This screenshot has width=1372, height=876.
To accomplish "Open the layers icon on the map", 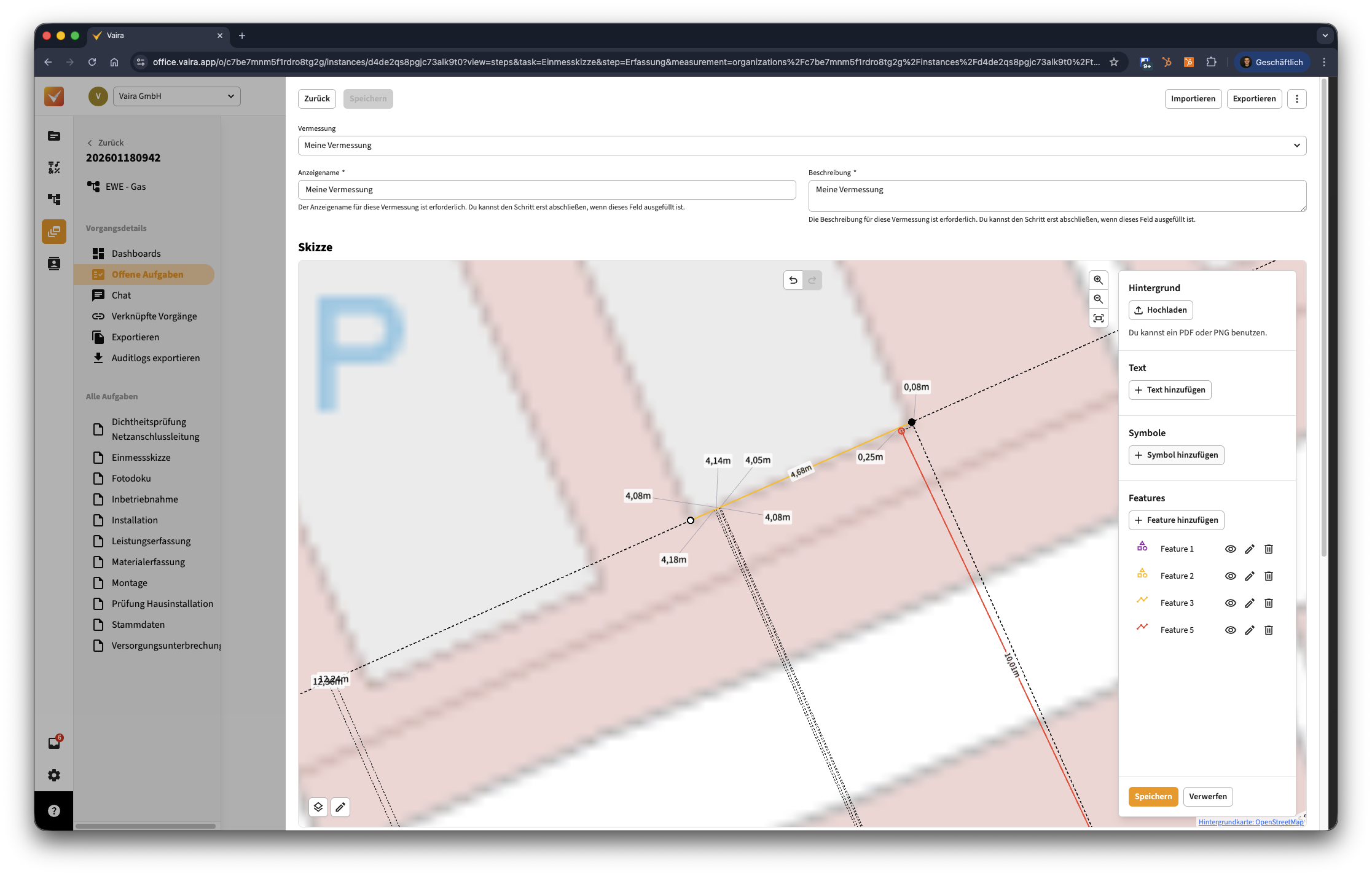I will click(318, 807).
